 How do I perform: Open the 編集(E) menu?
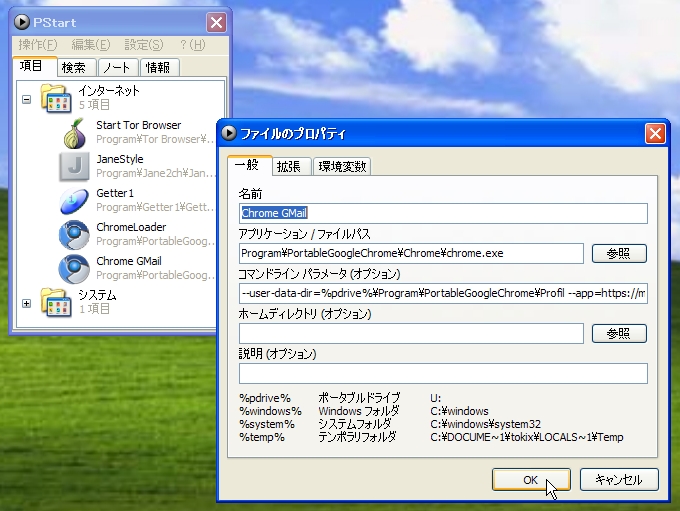point(91,45)
